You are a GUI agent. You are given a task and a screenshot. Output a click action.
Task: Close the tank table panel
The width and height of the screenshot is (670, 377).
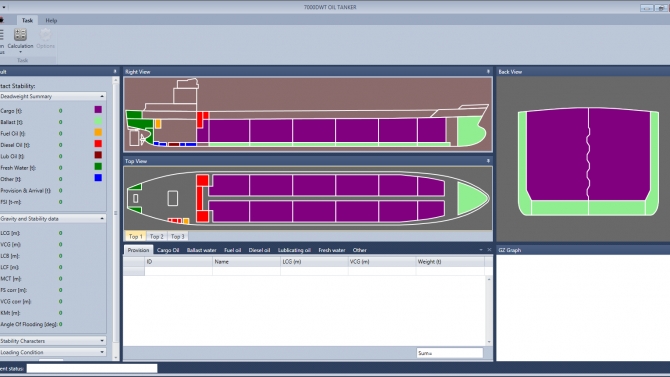[489, 250]
